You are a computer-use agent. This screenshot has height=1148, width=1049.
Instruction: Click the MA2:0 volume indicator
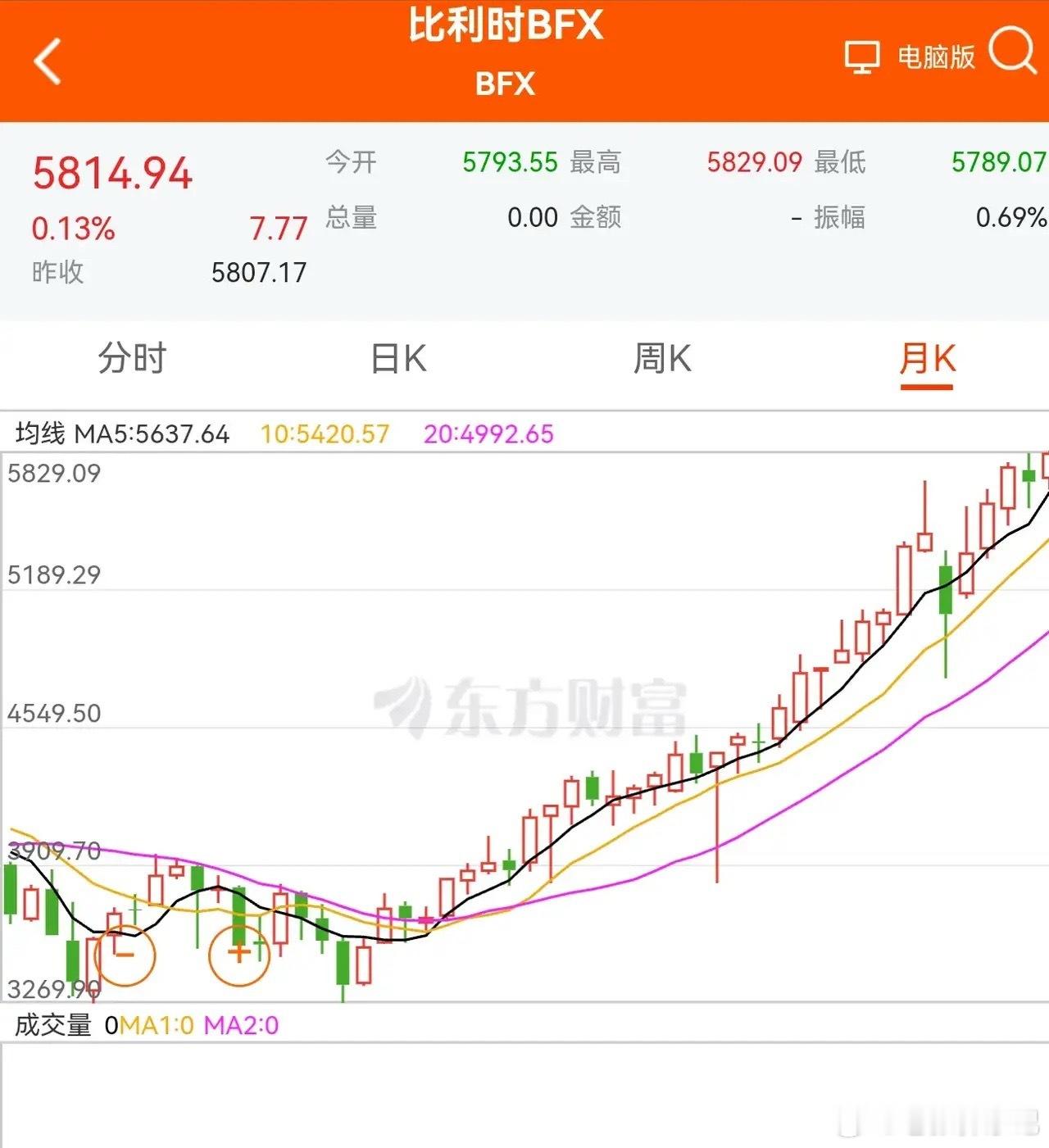pos(241,1025)
